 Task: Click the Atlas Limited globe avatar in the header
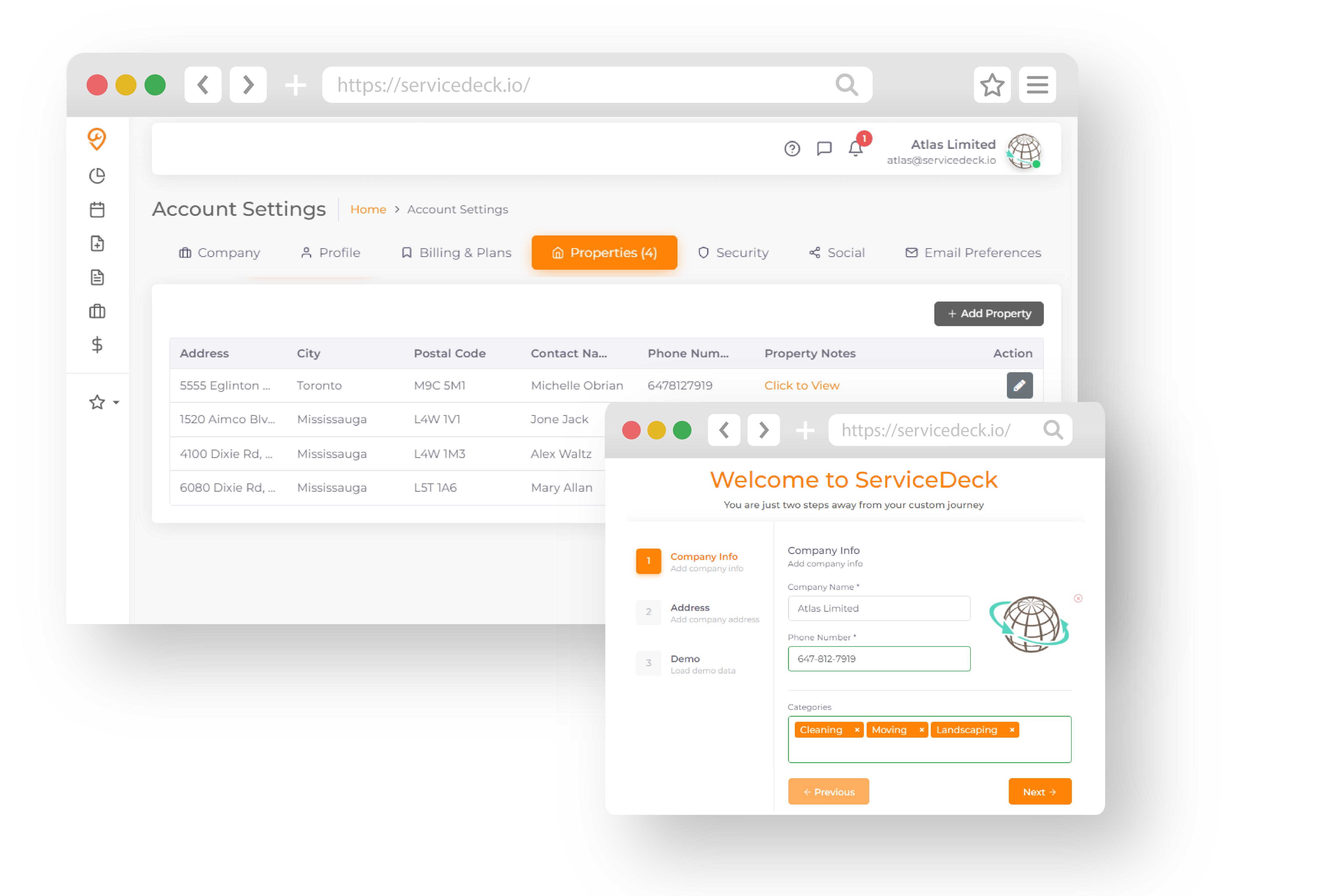1024,151
